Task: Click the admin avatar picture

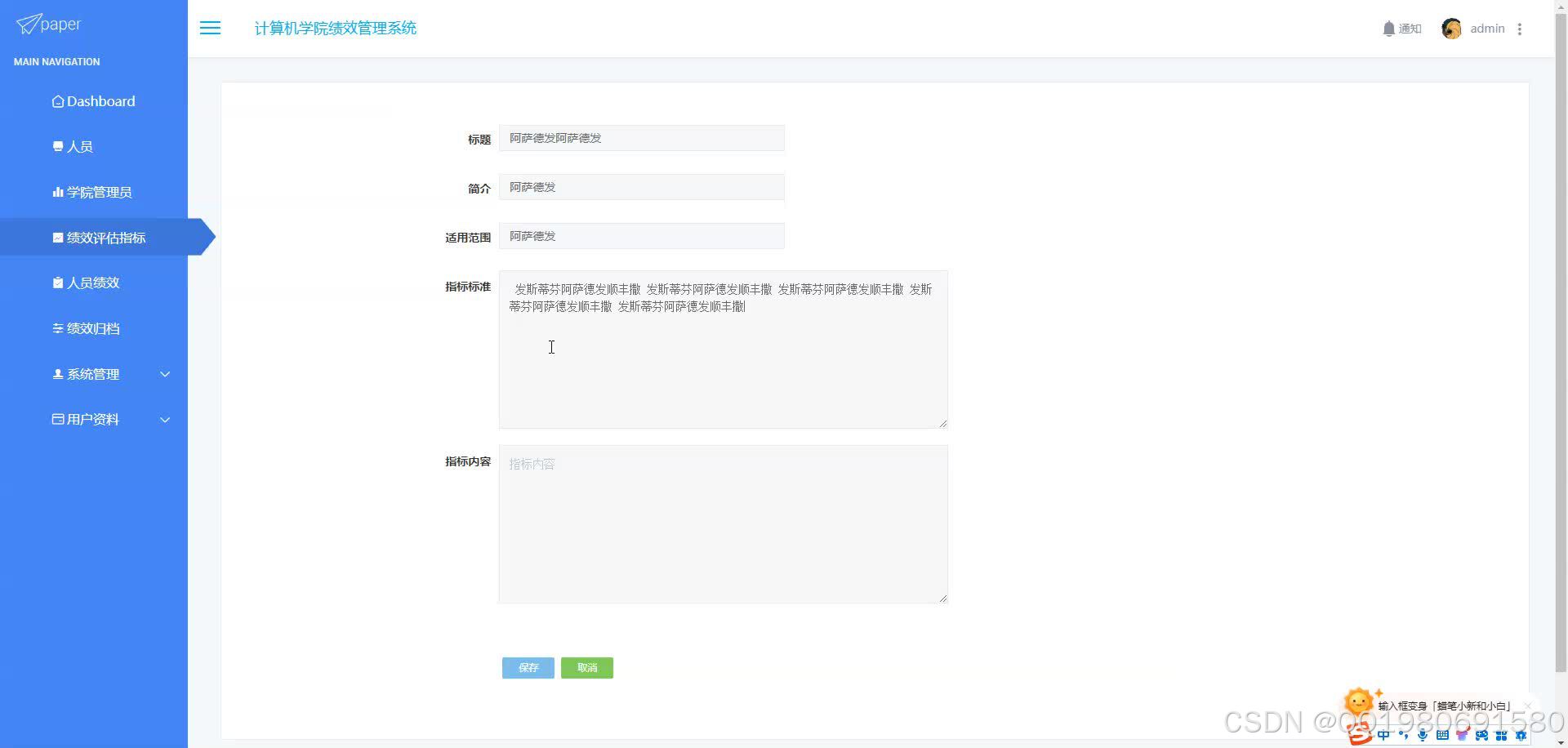Action: 1451,29
